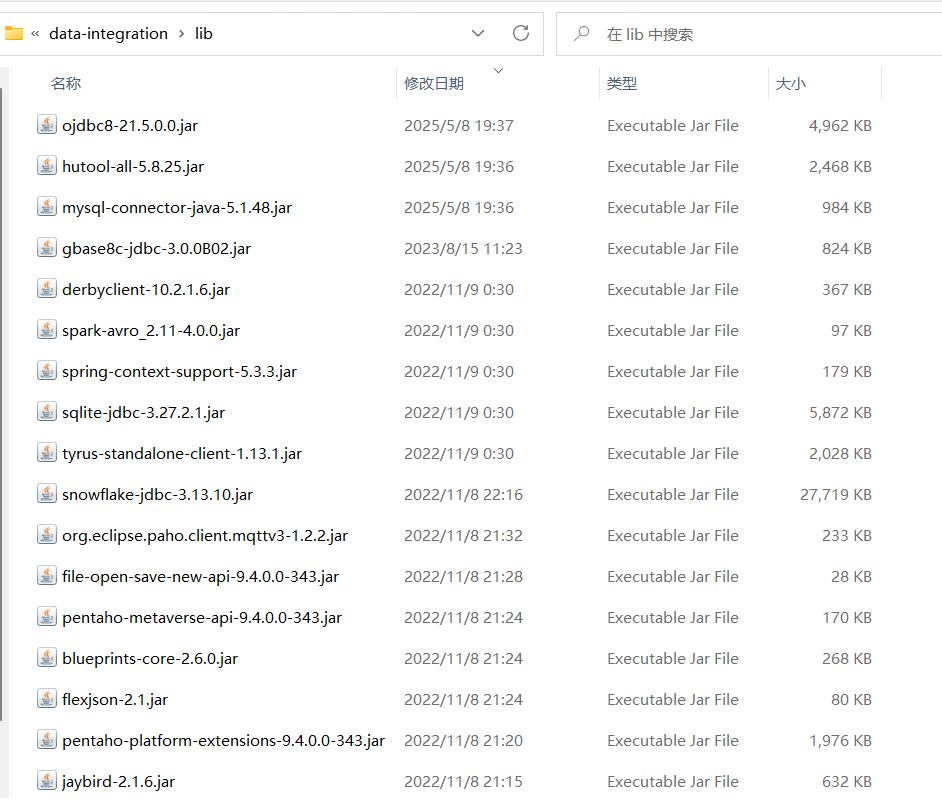
Task: Click the jar icon of spark-avro_2.11-4.0.0.jar
Action: tap(47, 329)
